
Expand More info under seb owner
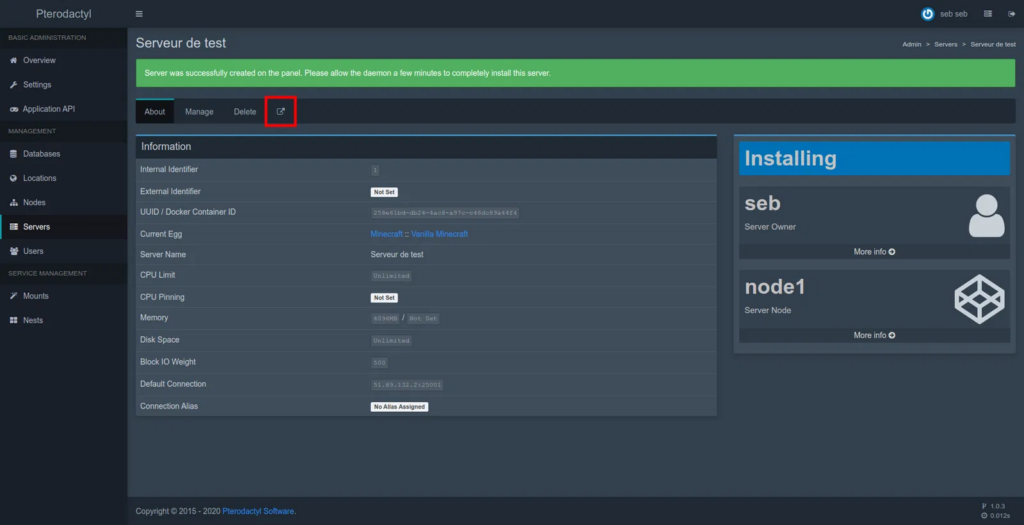pyautogui.click(x=874, y=252)
